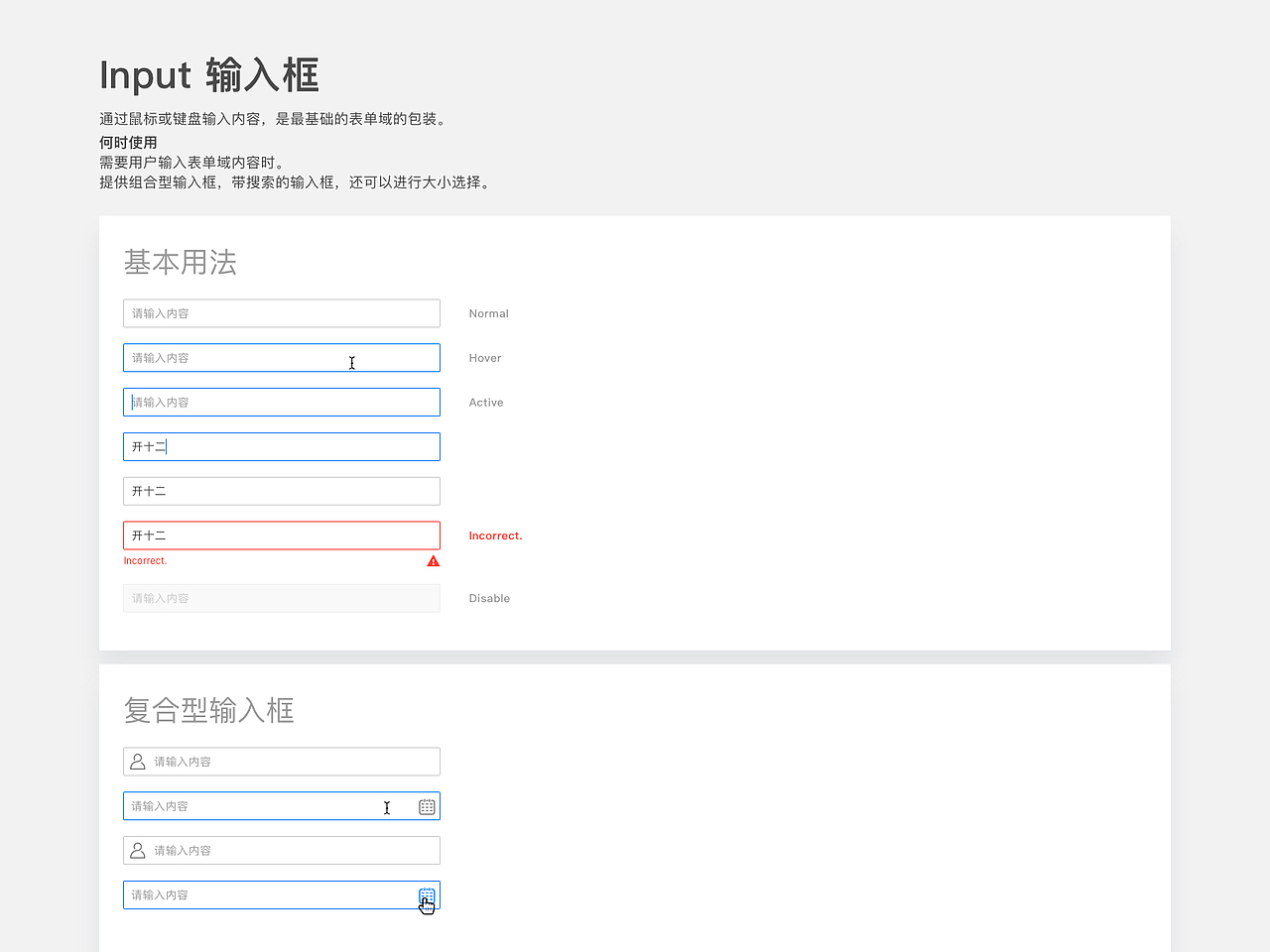
Task: Click the user icon in the third composite input
Action: (138, 850)
